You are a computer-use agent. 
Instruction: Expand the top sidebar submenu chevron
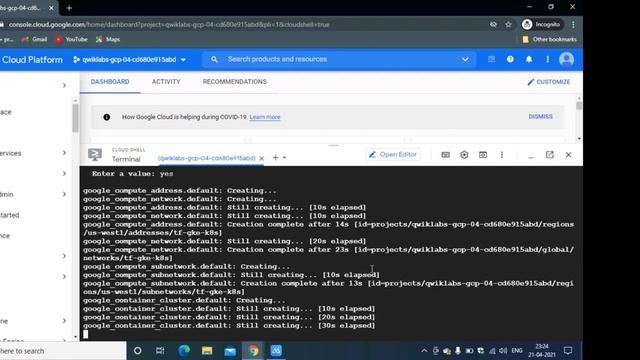click(x=64, y=85)
